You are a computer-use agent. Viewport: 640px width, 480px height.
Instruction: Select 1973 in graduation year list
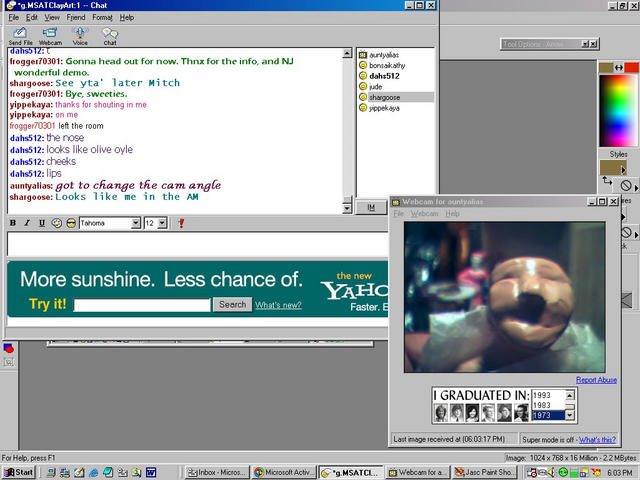point(548,415)
